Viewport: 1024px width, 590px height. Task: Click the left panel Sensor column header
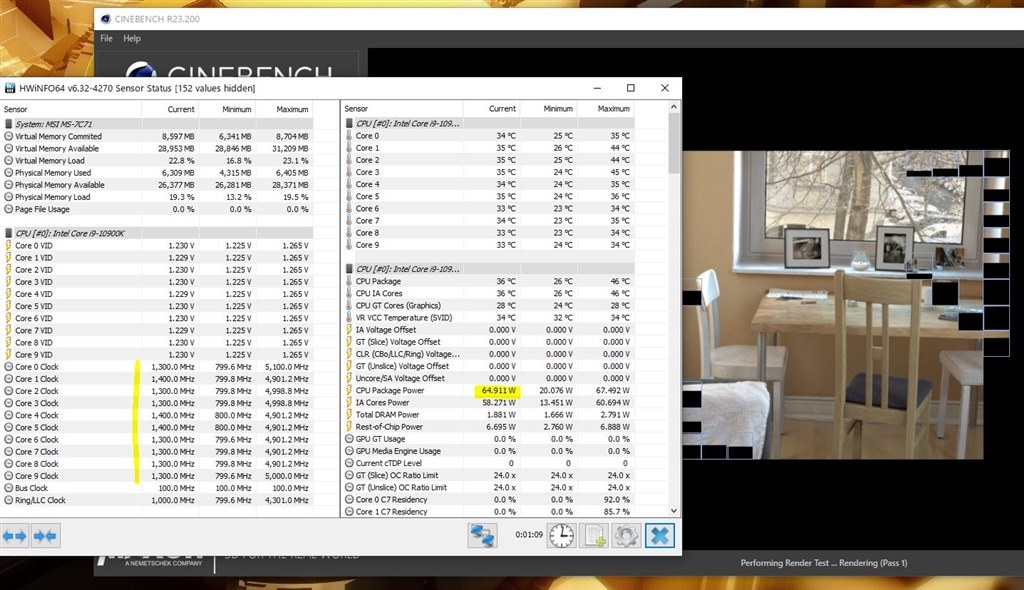(16, 109)
